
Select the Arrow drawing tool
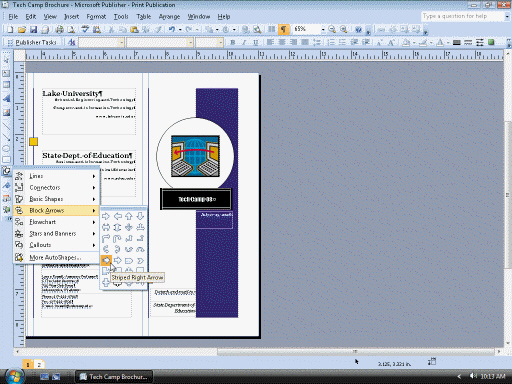[x=6, y=137]
